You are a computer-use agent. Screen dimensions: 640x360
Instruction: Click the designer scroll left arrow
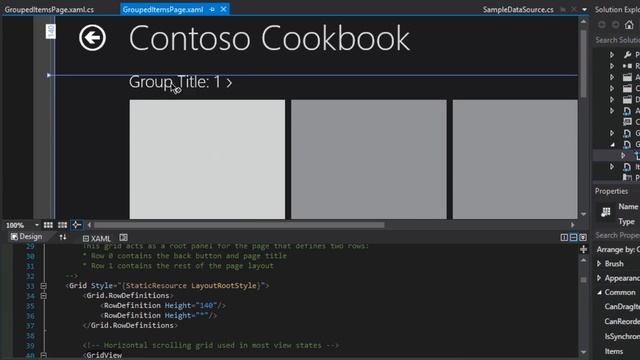pyautogui.click(x=89, y=225)
